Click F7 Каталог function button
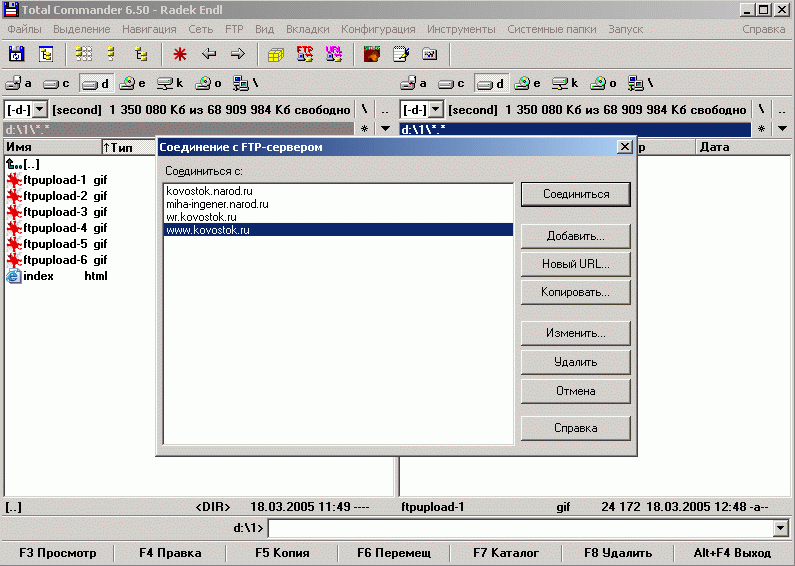Screen dimensions: 795x566 (505, 553)
